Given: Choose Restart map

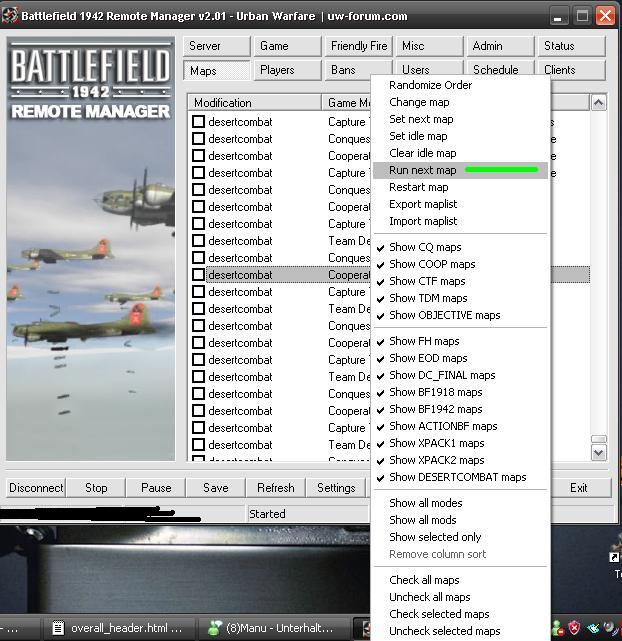Looking at the screenshot, I should coord(460,187).
